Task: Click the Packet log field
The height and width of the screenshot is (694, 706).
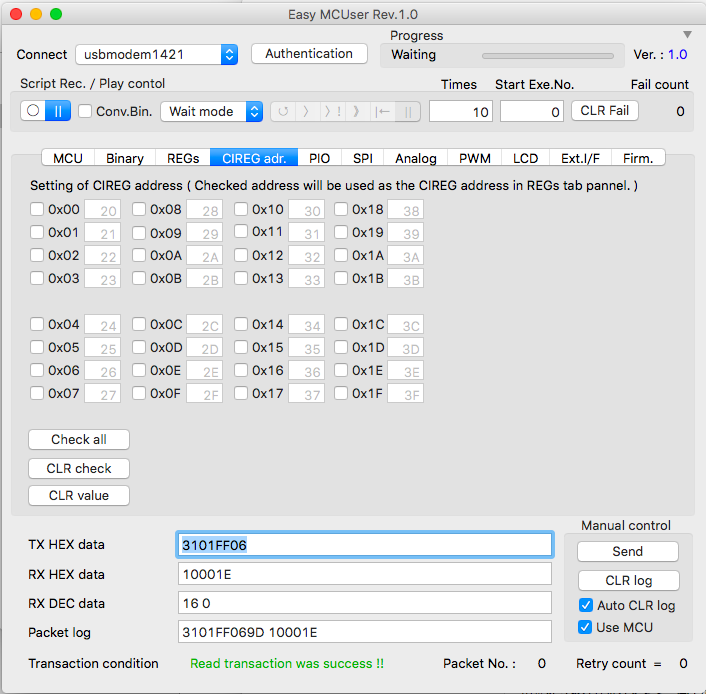Action: 365,632
